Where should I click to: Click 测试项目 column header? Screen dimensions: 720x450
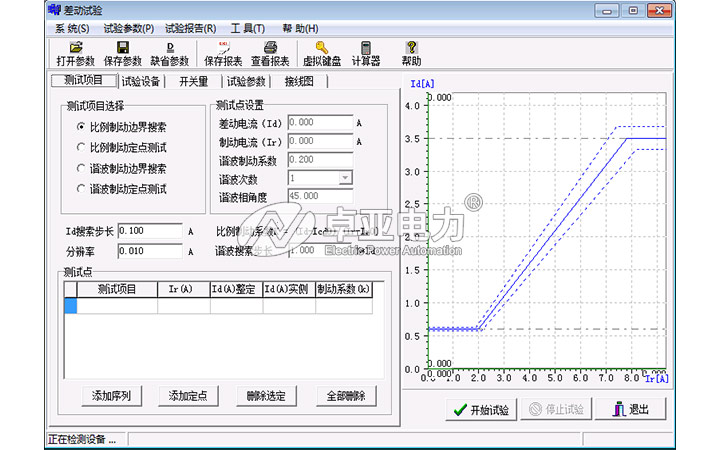pyautogui.click(x=117, y=289)
